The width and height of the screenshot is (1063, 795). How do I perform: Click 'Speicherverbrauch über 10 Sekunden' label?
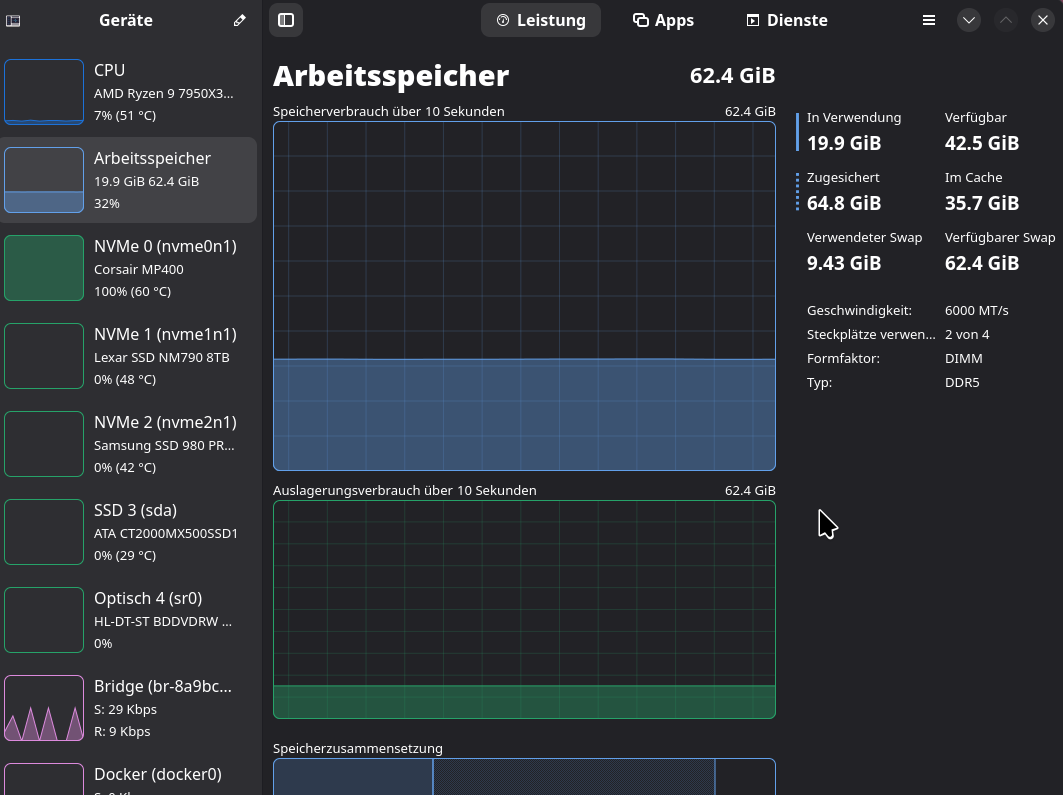click(388, 111)
